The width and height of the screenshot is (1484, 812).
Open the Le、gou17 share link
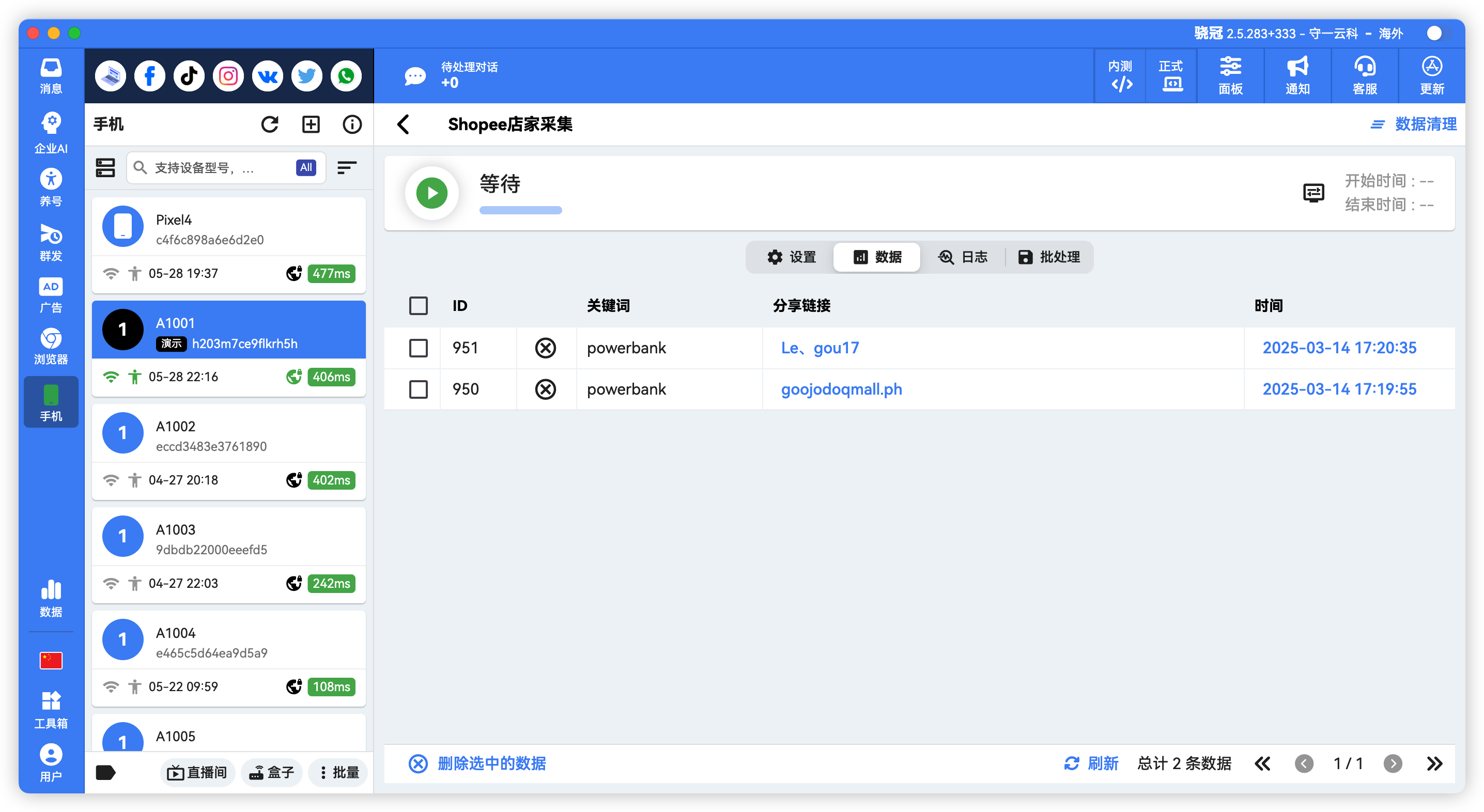(x=820, y=348)
